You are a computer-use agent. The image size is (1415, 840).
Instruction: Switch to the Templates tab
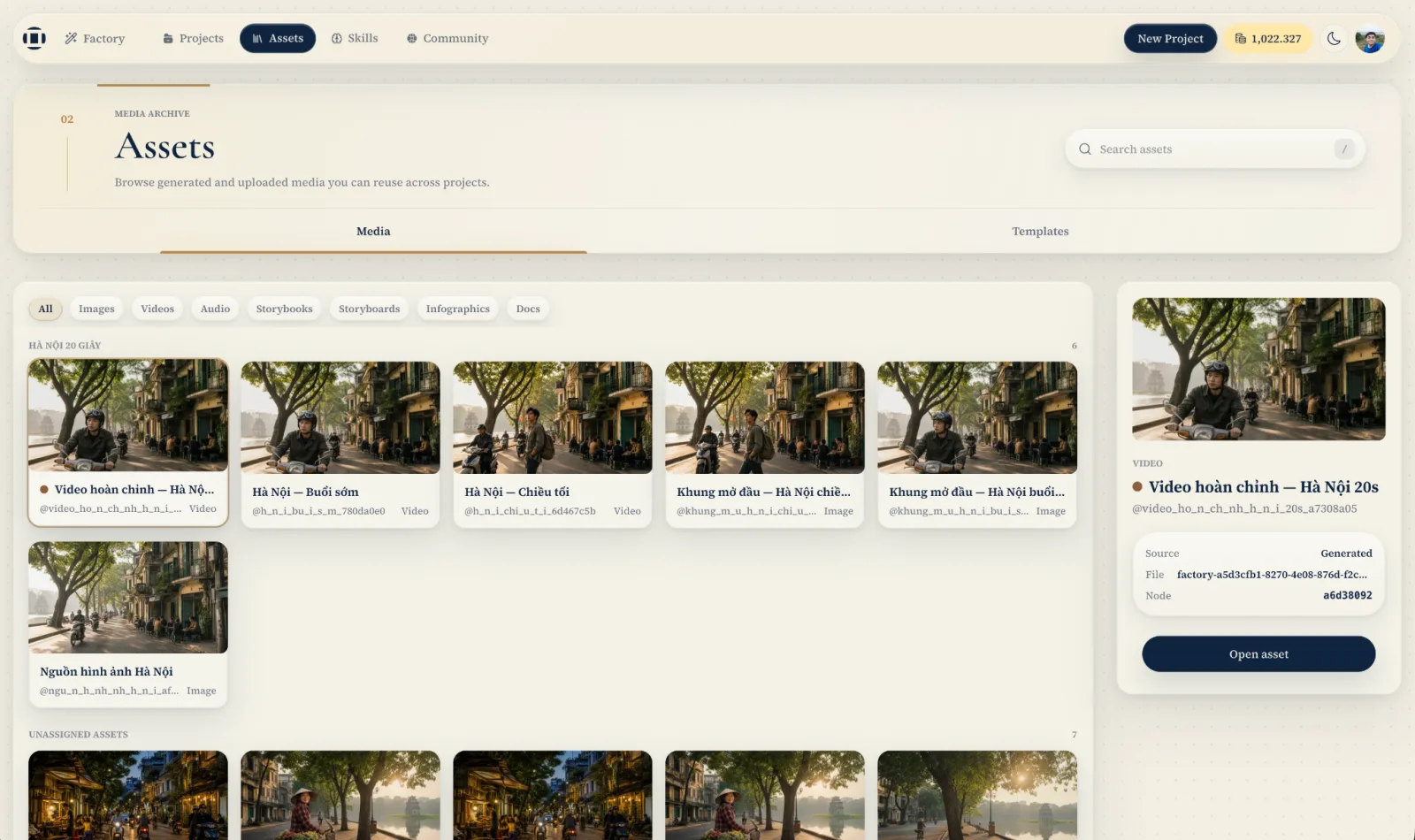[x=1040, y=231]
